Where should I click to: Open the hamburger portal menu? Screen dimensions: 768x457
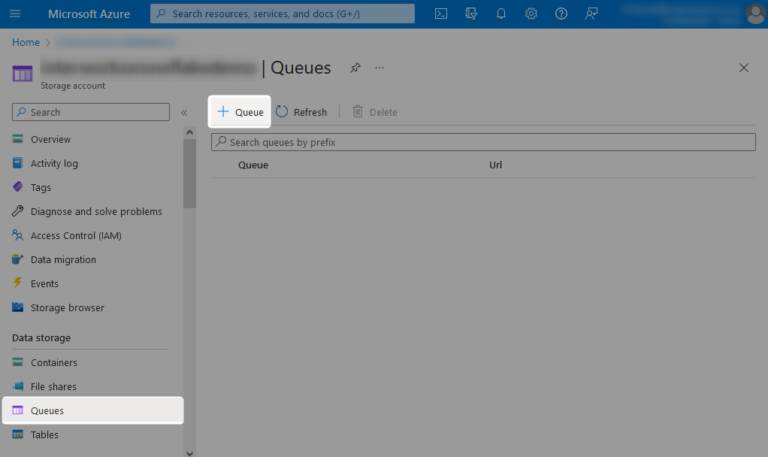click(x=15, y=14)
